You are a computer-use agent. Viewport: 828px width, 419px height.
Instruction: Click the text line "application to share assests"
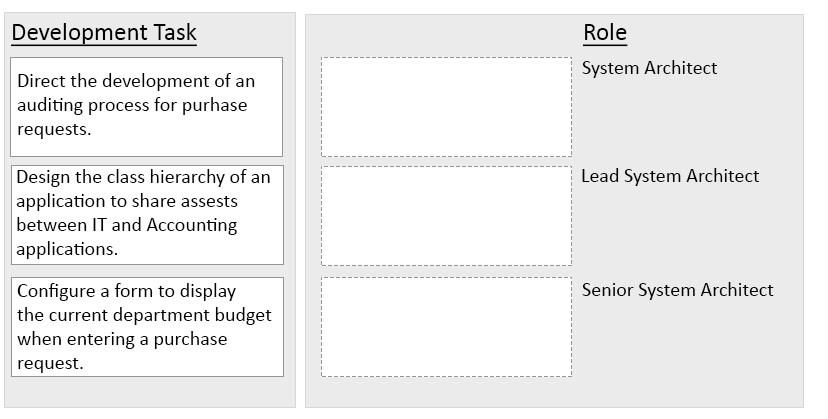click(127, 201)
